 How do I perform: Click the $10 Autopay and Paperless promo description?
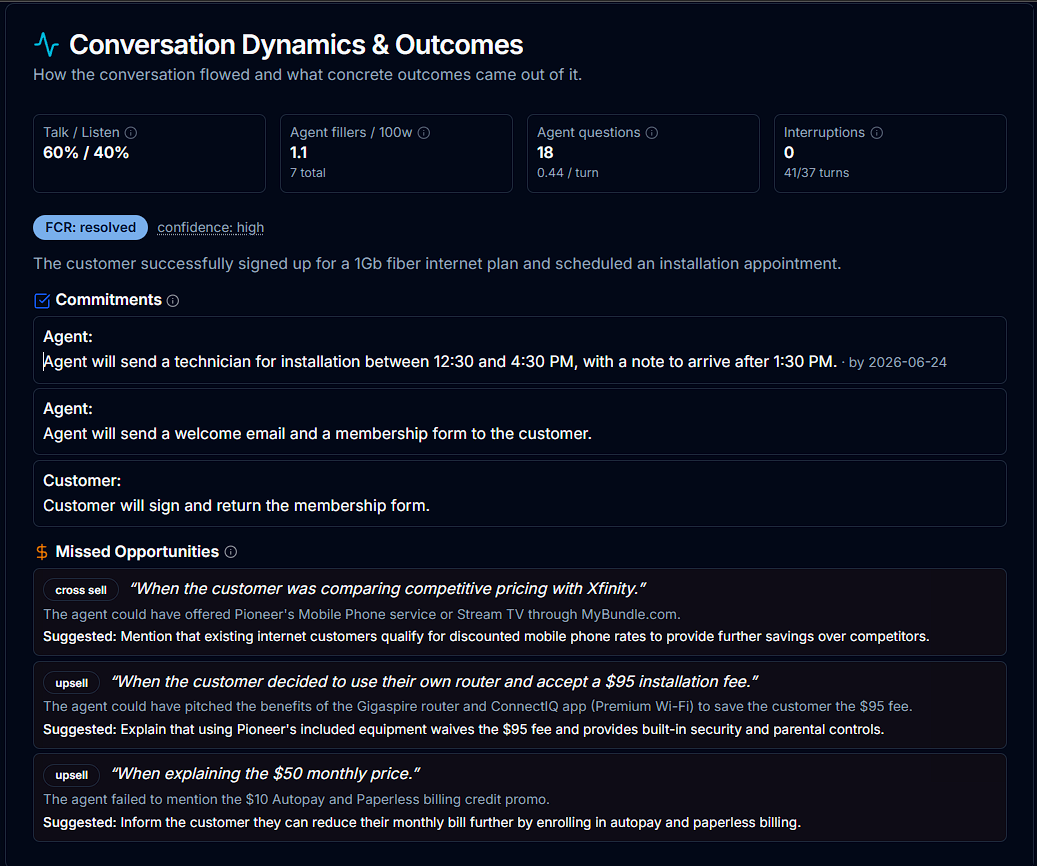click(296, 800)
